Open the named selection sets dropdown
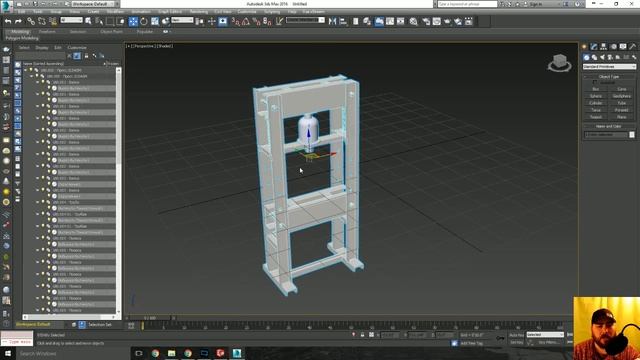 [305, 20]
